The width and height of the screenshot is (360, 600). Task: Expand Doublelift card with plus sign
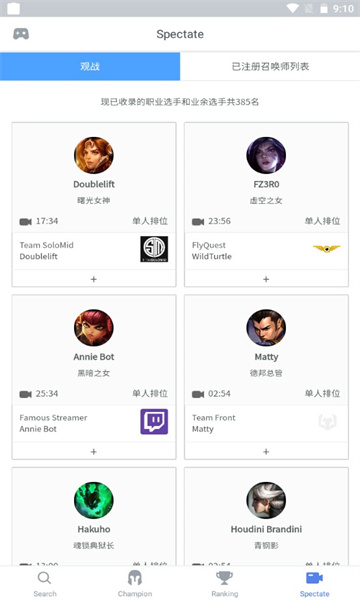coord(94,279)
